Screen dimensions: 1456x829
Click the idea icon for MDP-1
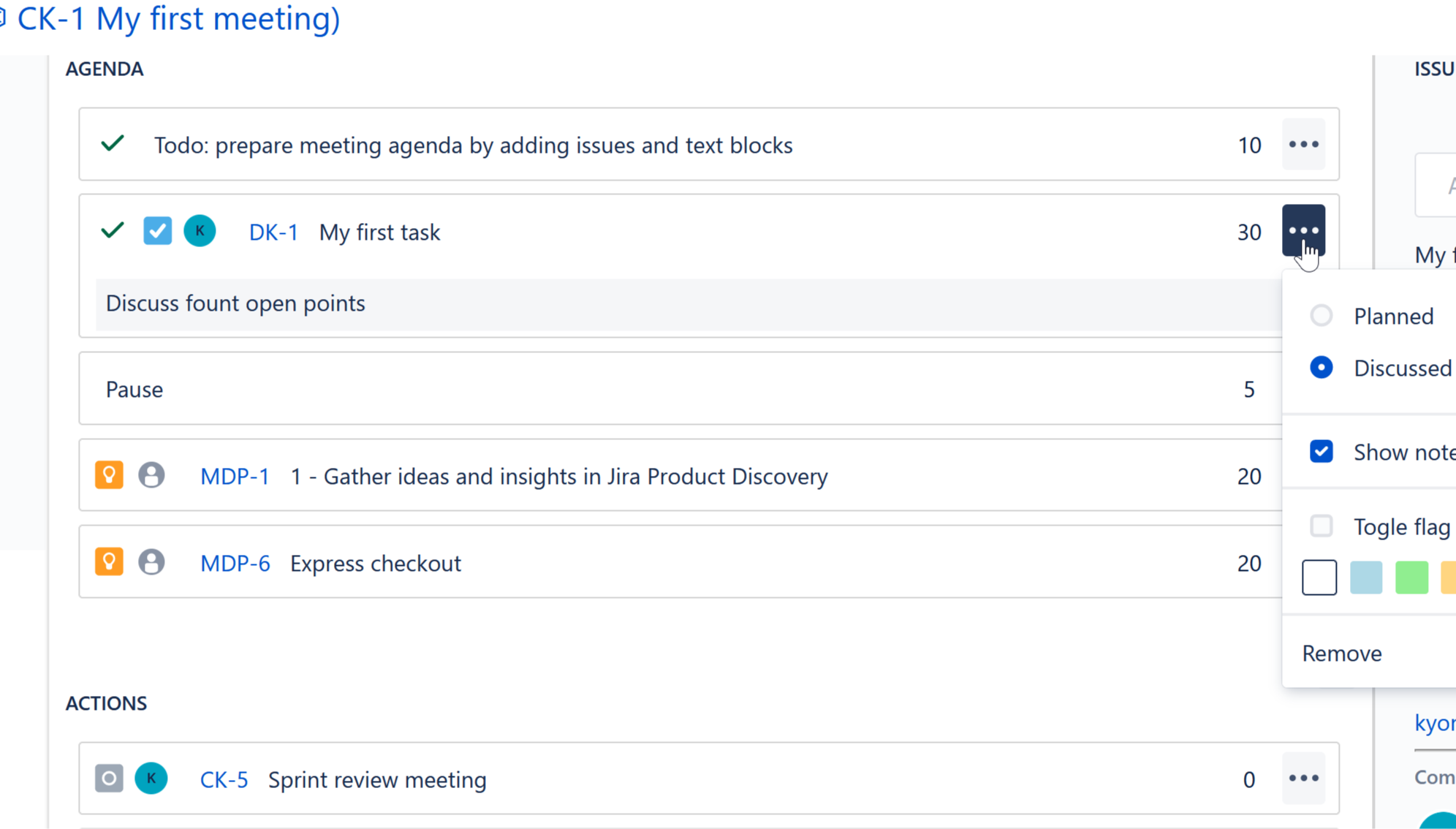tap(109, 475)
